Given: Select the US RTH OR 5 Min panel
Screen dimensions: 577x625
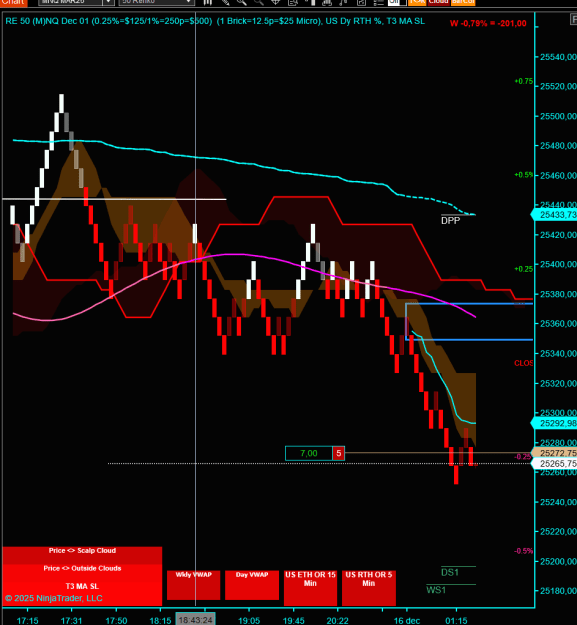Looking at the screenshot, I should (369, 588).
